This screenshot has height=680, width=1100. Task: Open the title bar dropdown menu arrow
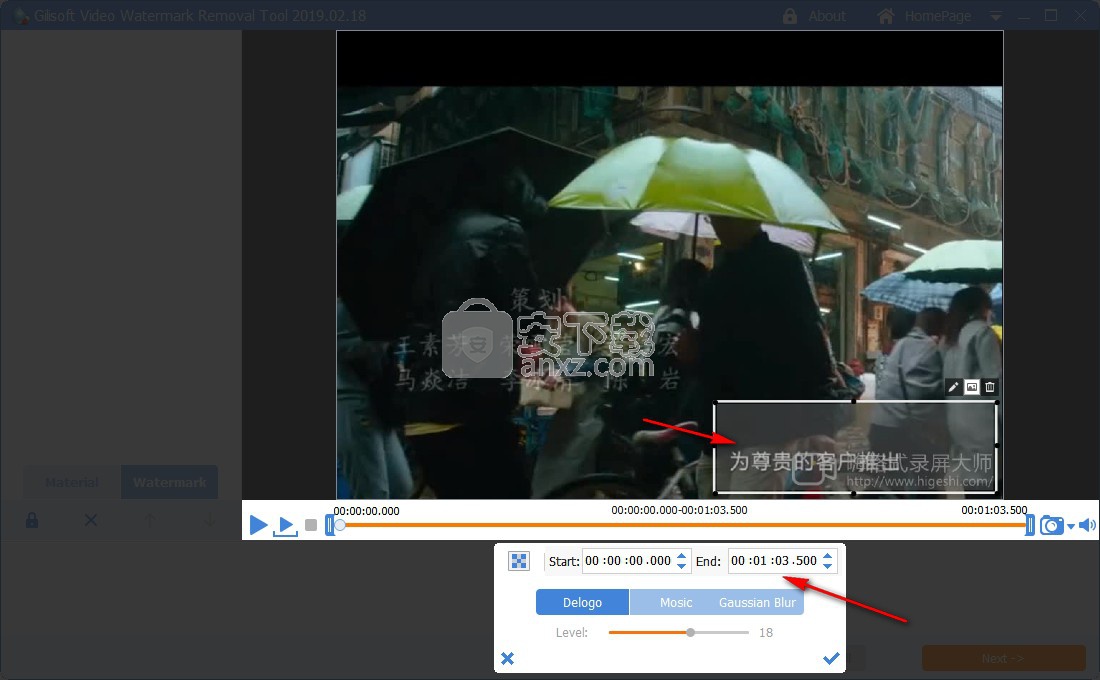click(995, 17)
